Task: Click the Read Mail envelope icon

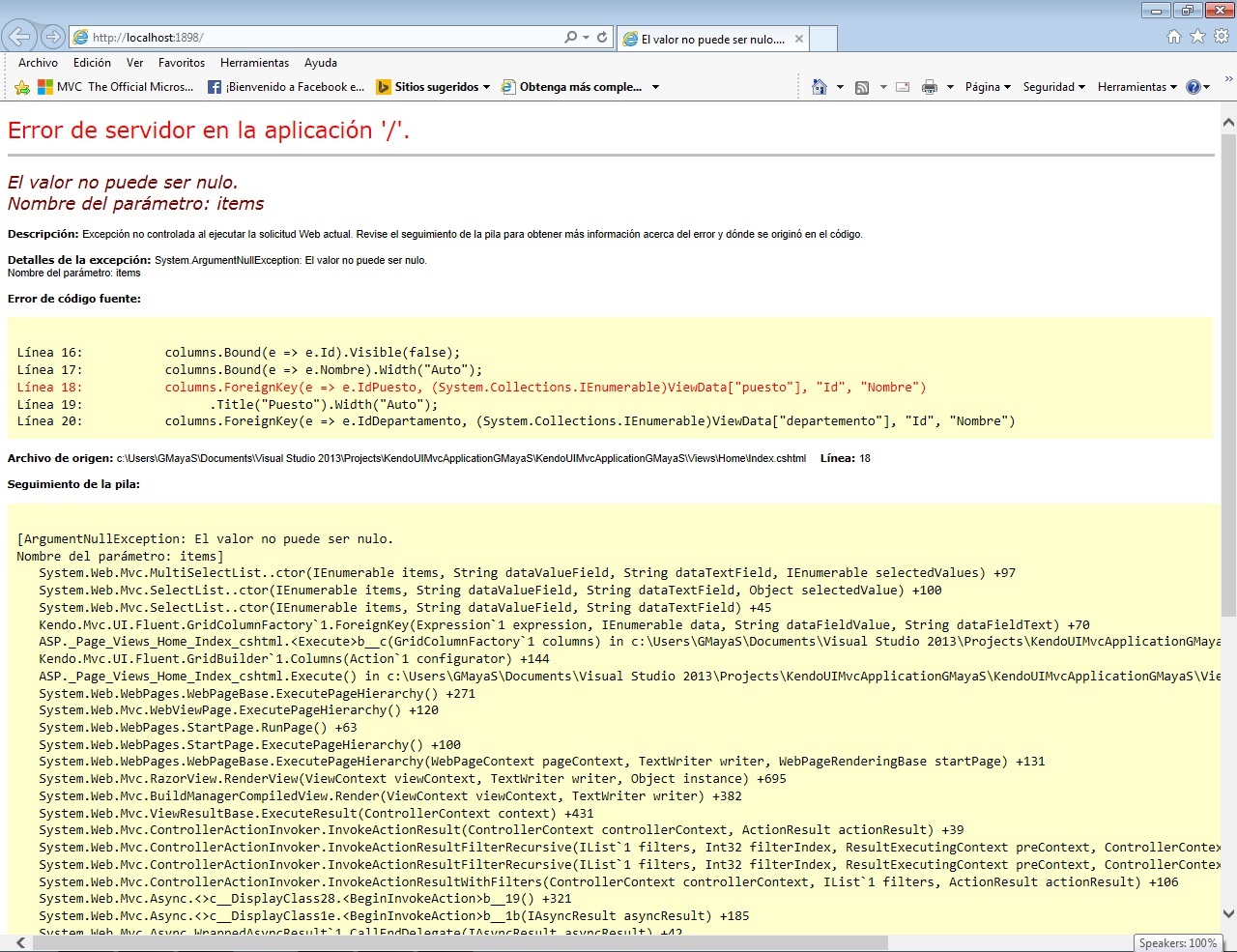Action: [903, 87]
